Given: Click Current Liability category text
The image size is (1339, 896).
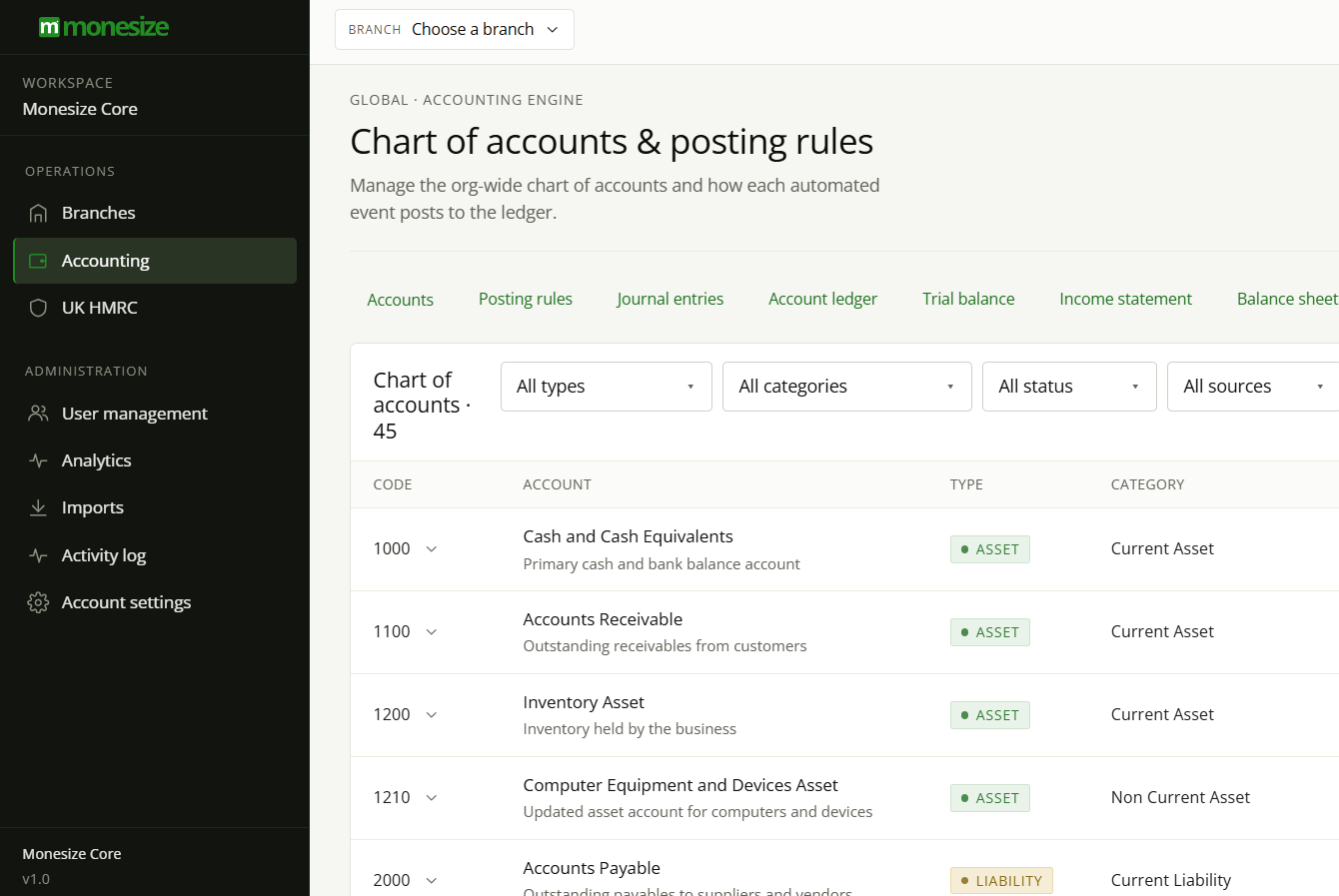Looking at the screenshot, I should 1170,880.
